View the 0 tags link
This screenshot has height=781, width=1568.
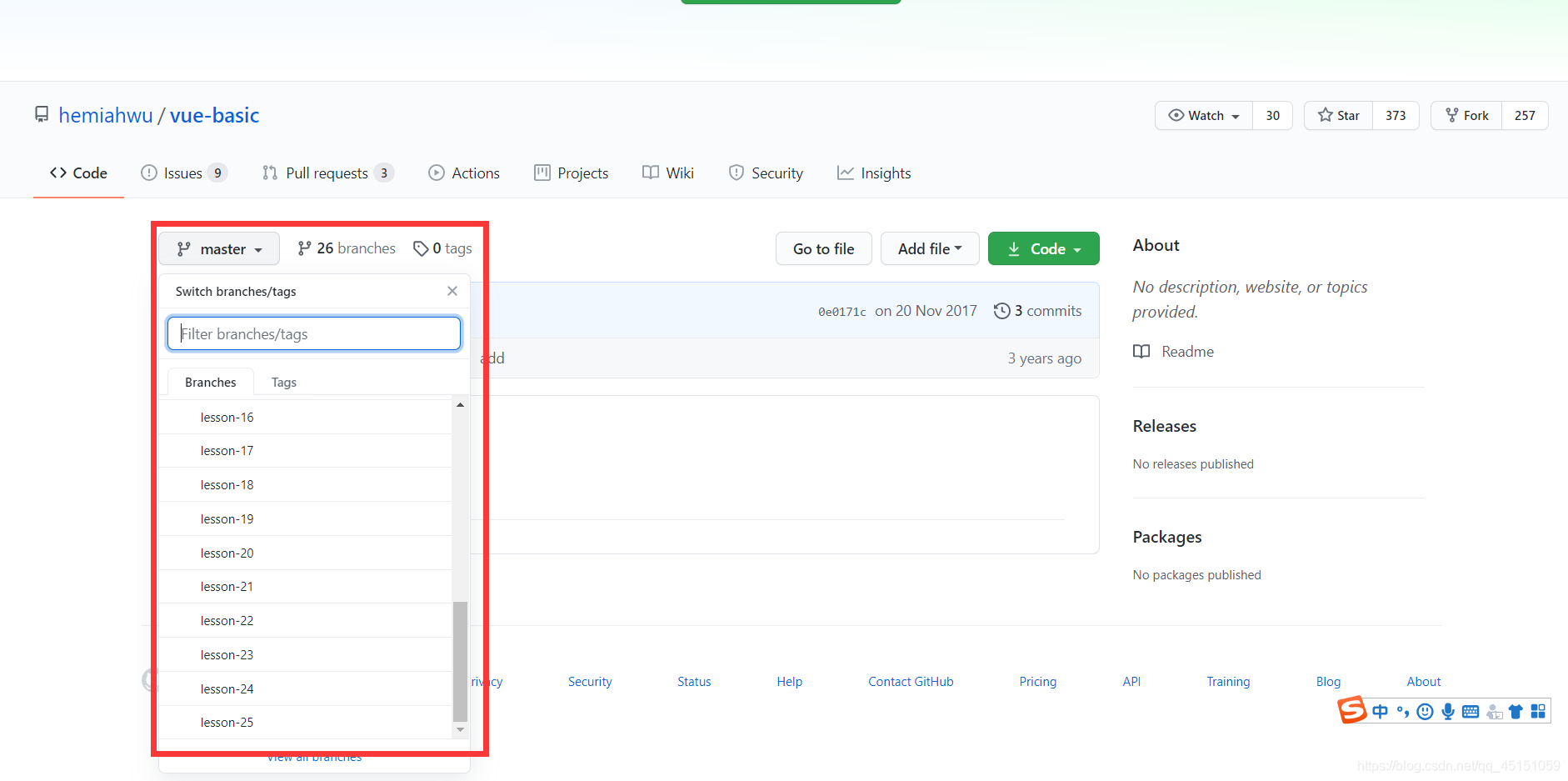tap(442, 248)
